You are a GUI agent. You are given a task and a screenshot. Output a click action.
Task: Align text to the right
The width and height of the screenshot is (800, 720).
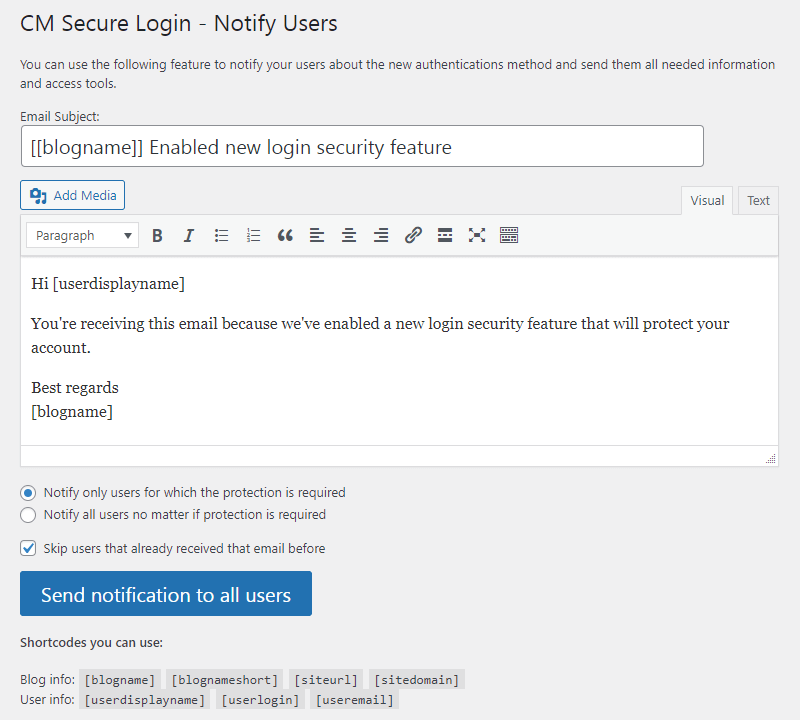click(381, 236)
